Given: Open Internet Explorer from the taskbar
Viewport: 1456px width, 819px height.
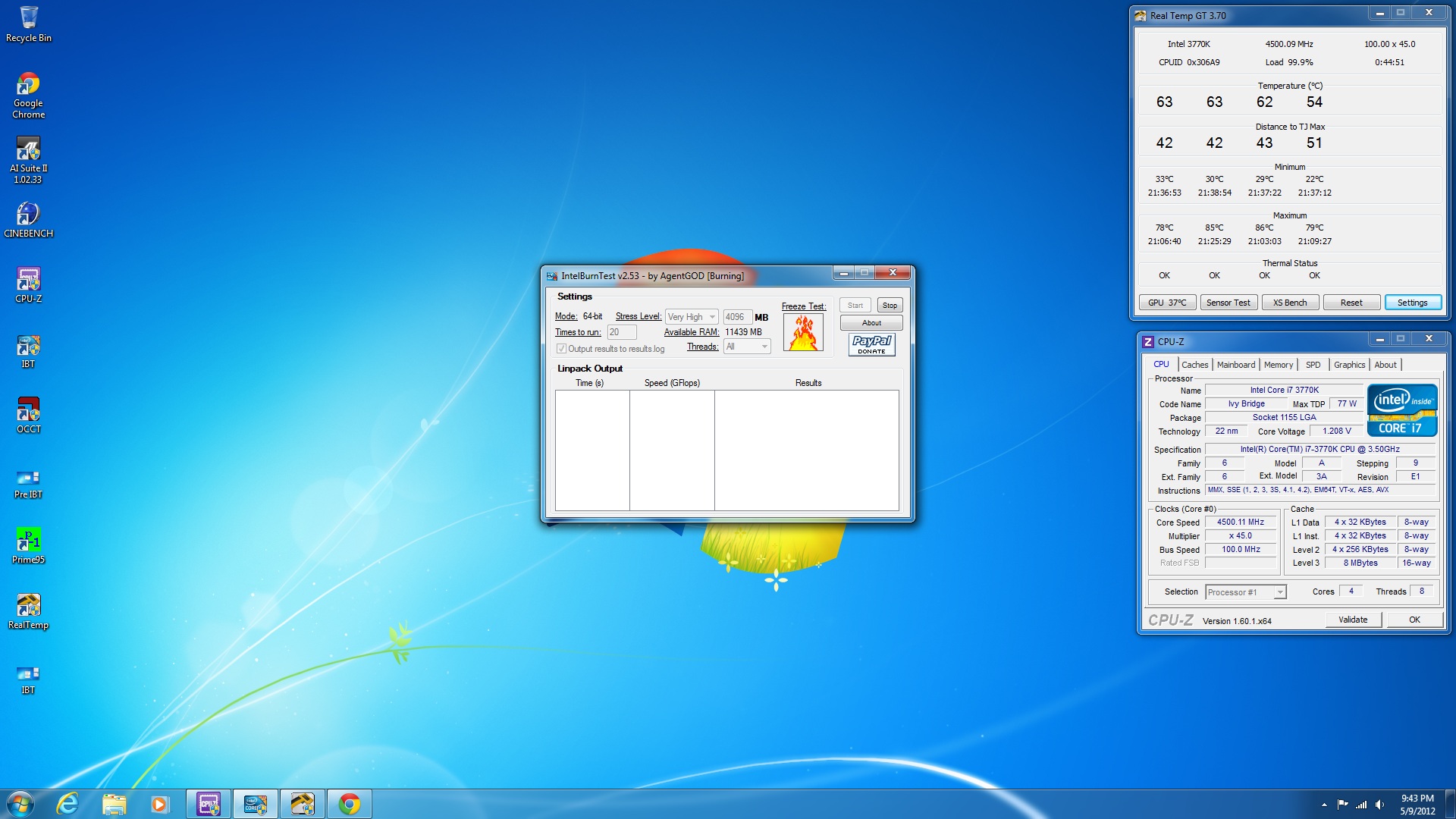Looking at the screenshot, I should coord(67,804).
